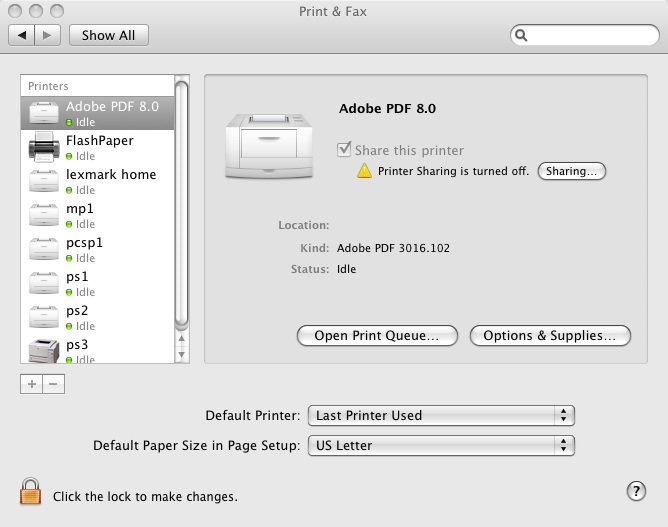
Task: Open Options & Supplies... dialog
Action: click(x=550, y=336)
